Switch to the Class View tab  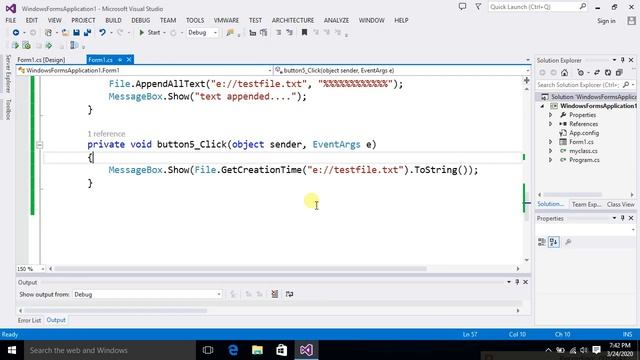[620, 204]
